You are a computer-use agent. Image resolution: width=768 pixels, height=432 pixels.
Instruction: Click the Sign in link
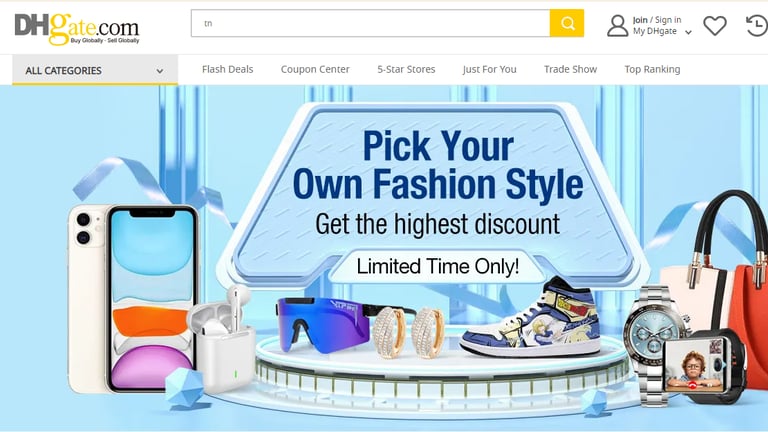[x=668, y=20]
